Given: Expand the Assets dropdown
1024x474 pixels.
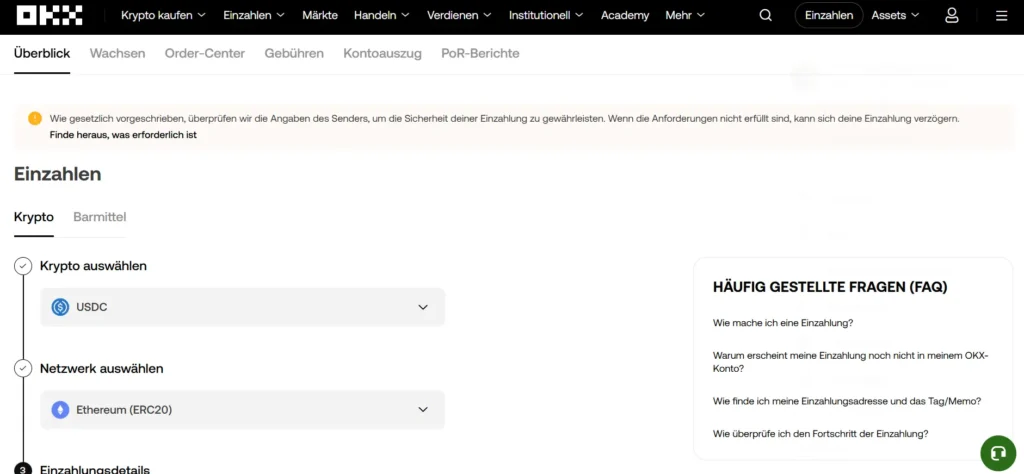Looking at the screenshot, I should [894, 16].
